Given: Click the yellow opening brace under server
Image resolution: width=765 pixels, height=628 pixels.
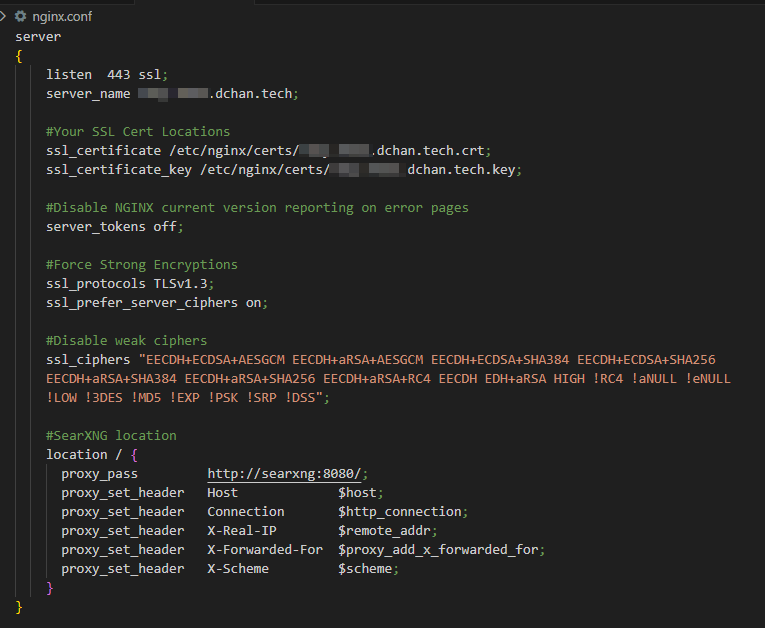Looking at the screenshot, I should point(19,56).
